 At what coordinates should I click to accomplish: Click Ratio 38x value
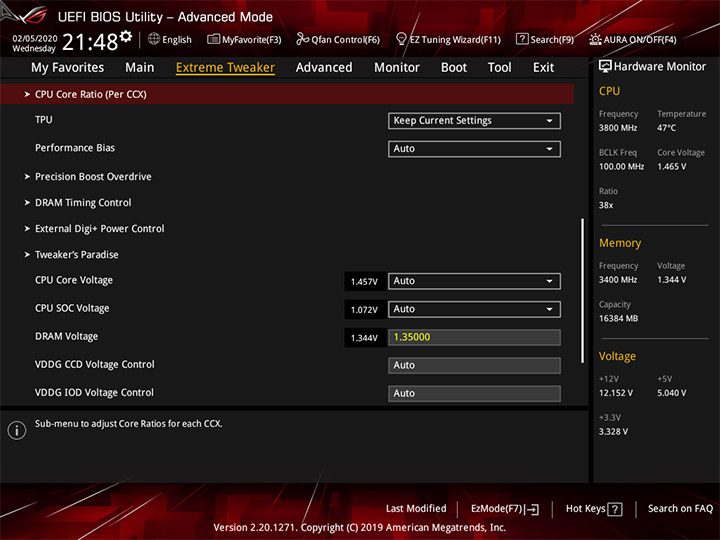(x=606, y=205)
